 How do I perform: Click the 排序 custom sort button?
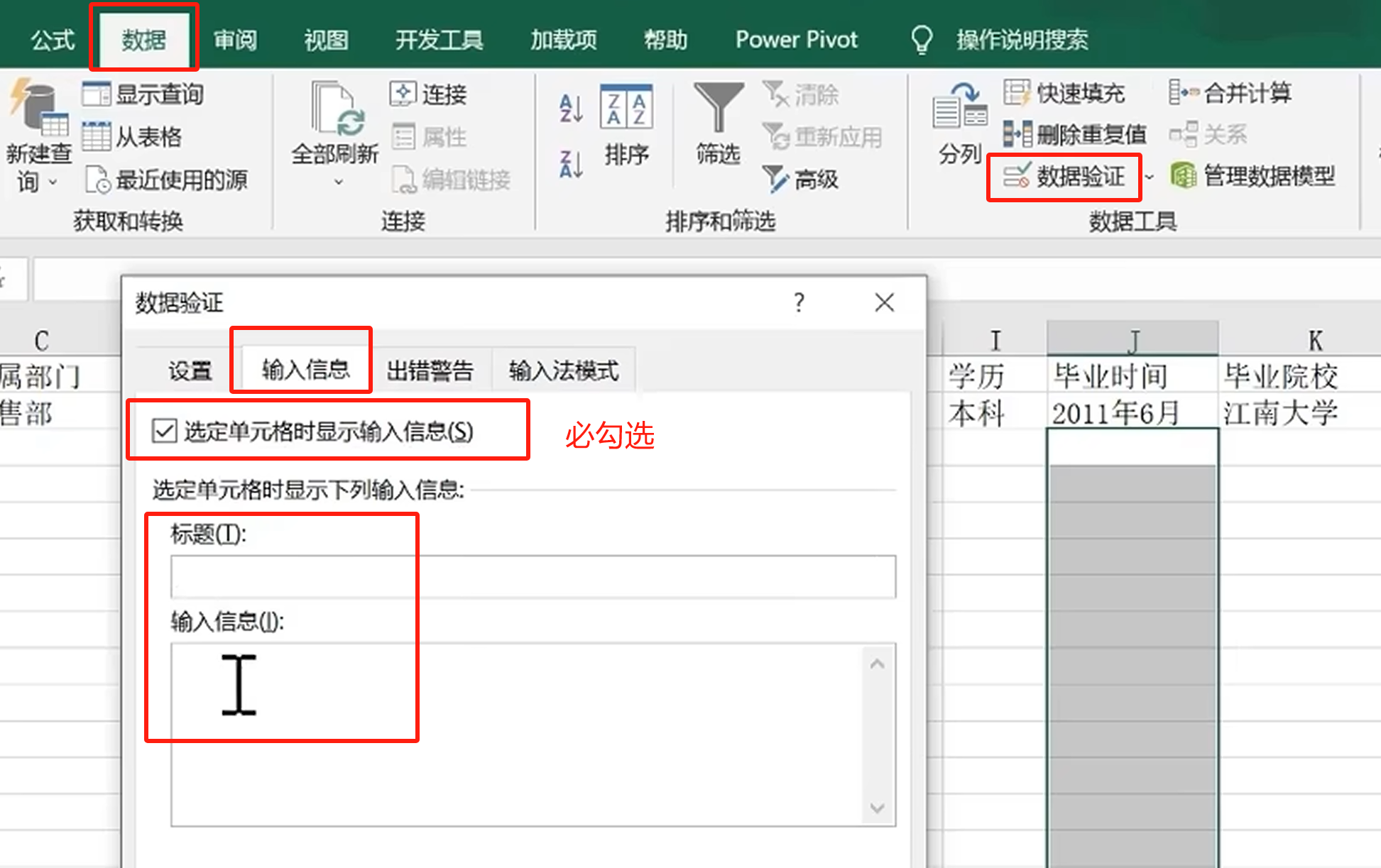click(x=626, y=125)
